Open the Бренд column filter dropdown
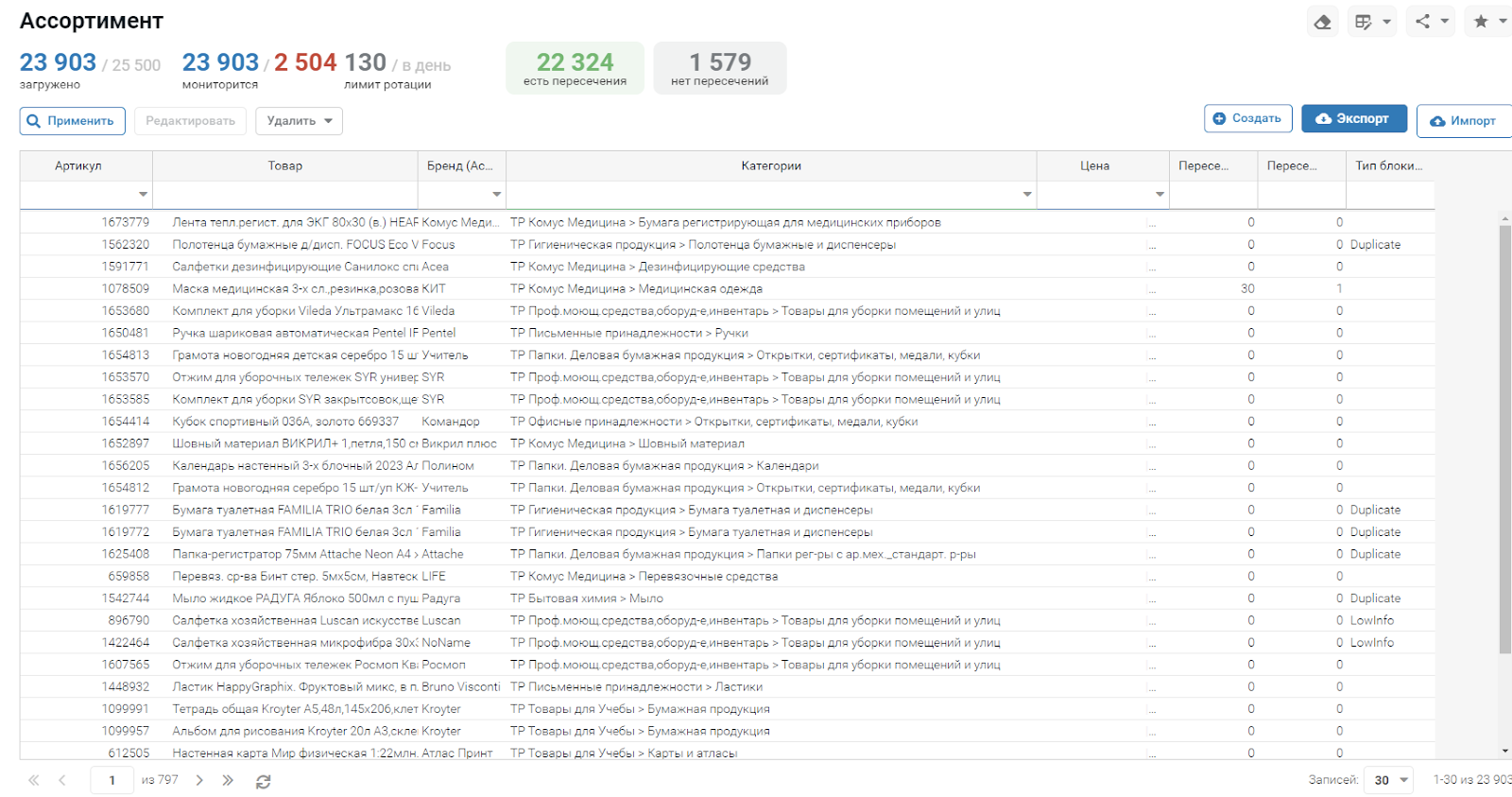 click(x=496, y=194)
